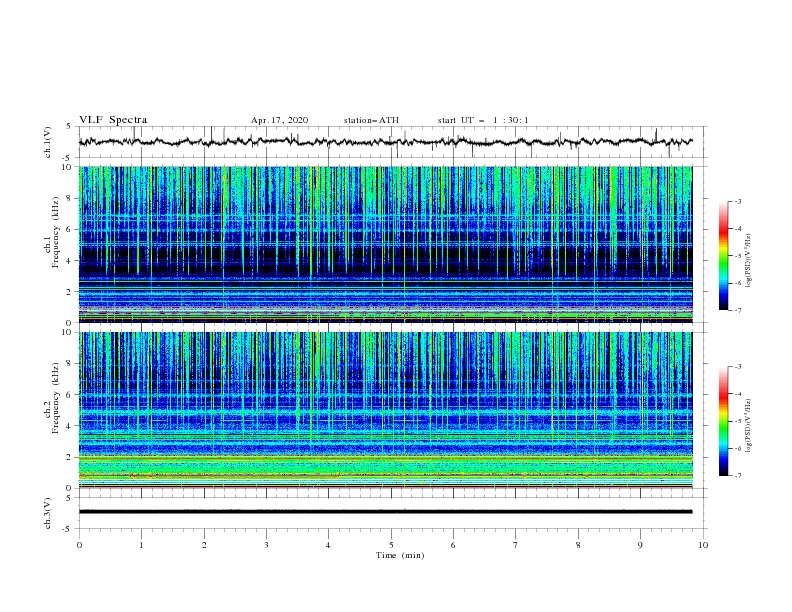Click time axis tick label "1"

pyautogui.click(x=141, y=545)
